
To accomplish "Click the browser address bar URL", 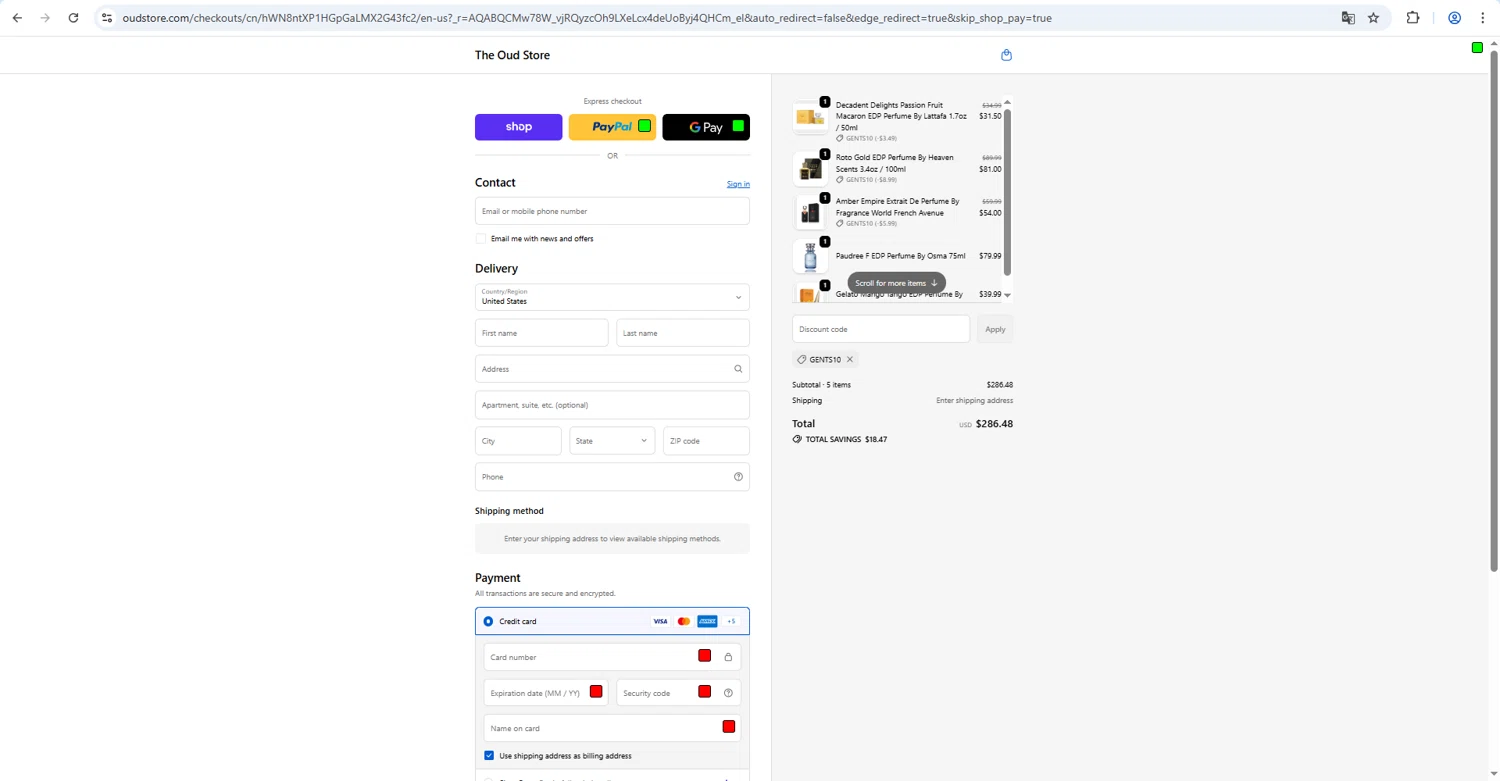I will point(586,18).
